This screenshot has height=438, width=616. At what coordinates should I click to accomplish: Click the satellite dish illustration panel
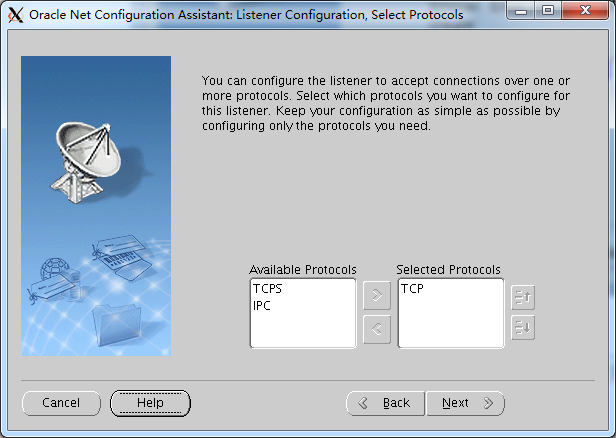pyautogui.click(x=96, y=206)
